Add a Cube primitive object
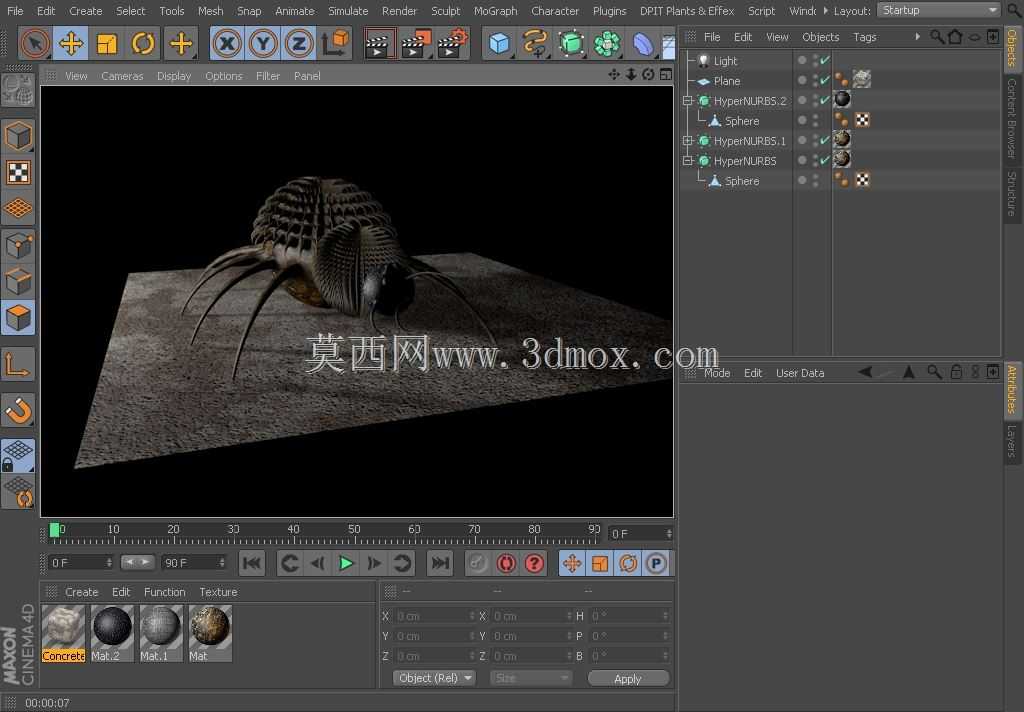Screen dimensions: 1024x712 pyautogui.click(x=499, y=44)
